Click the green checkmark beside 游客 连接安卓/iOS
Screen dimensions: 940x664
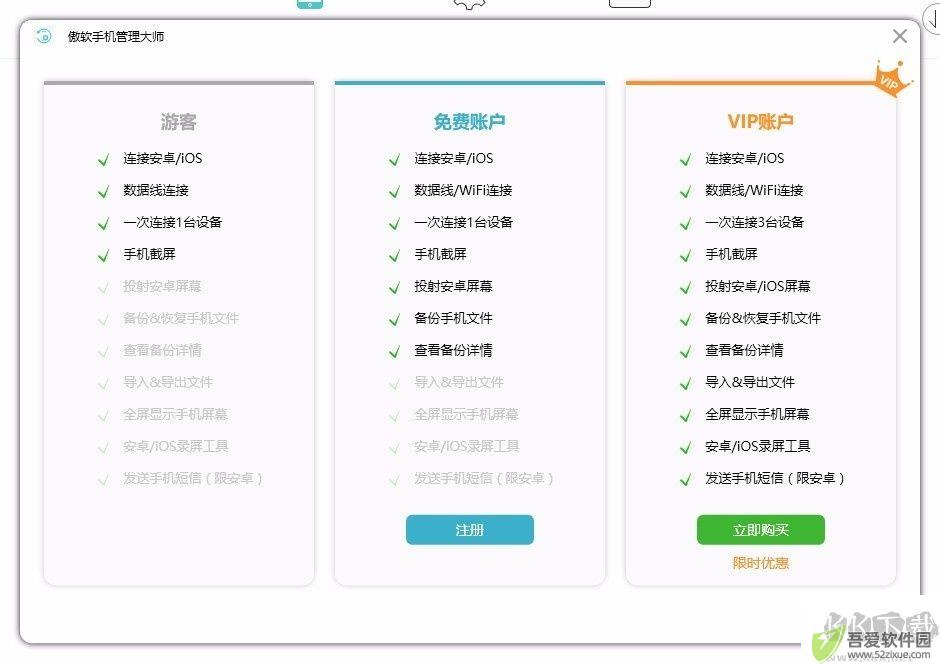pyautogui.click(x=104, y=160)
